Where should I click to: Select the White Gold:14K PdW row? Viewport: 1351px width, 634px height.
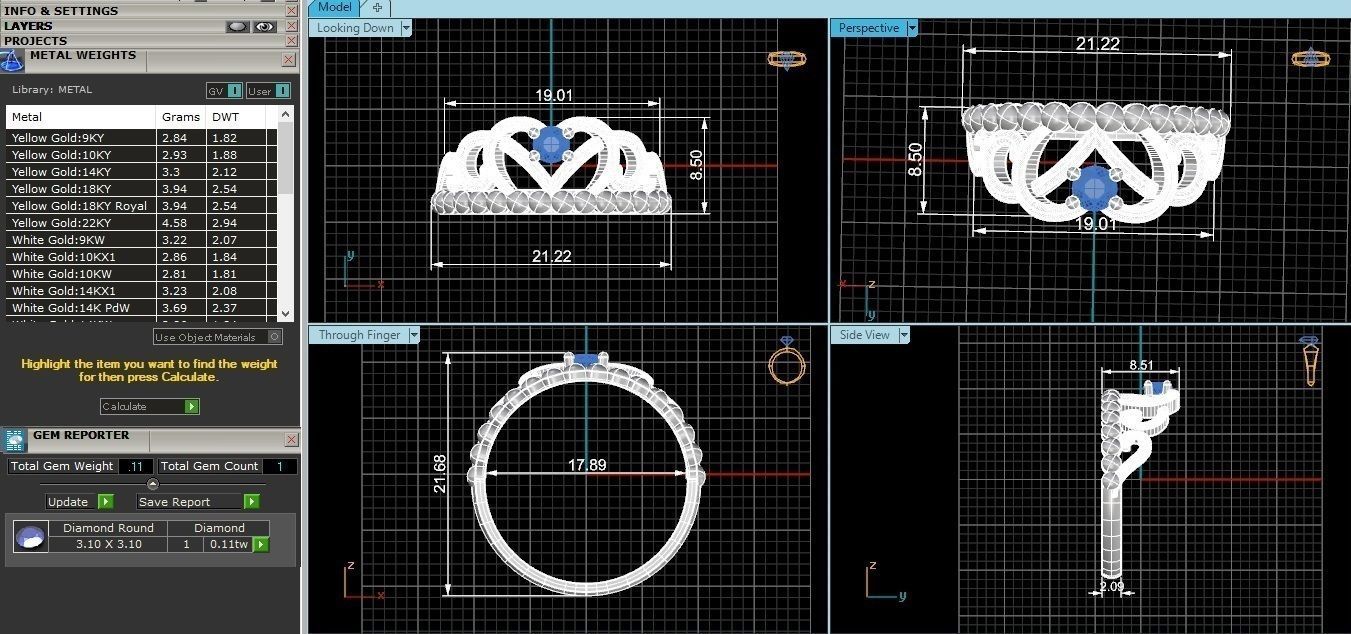142,308
